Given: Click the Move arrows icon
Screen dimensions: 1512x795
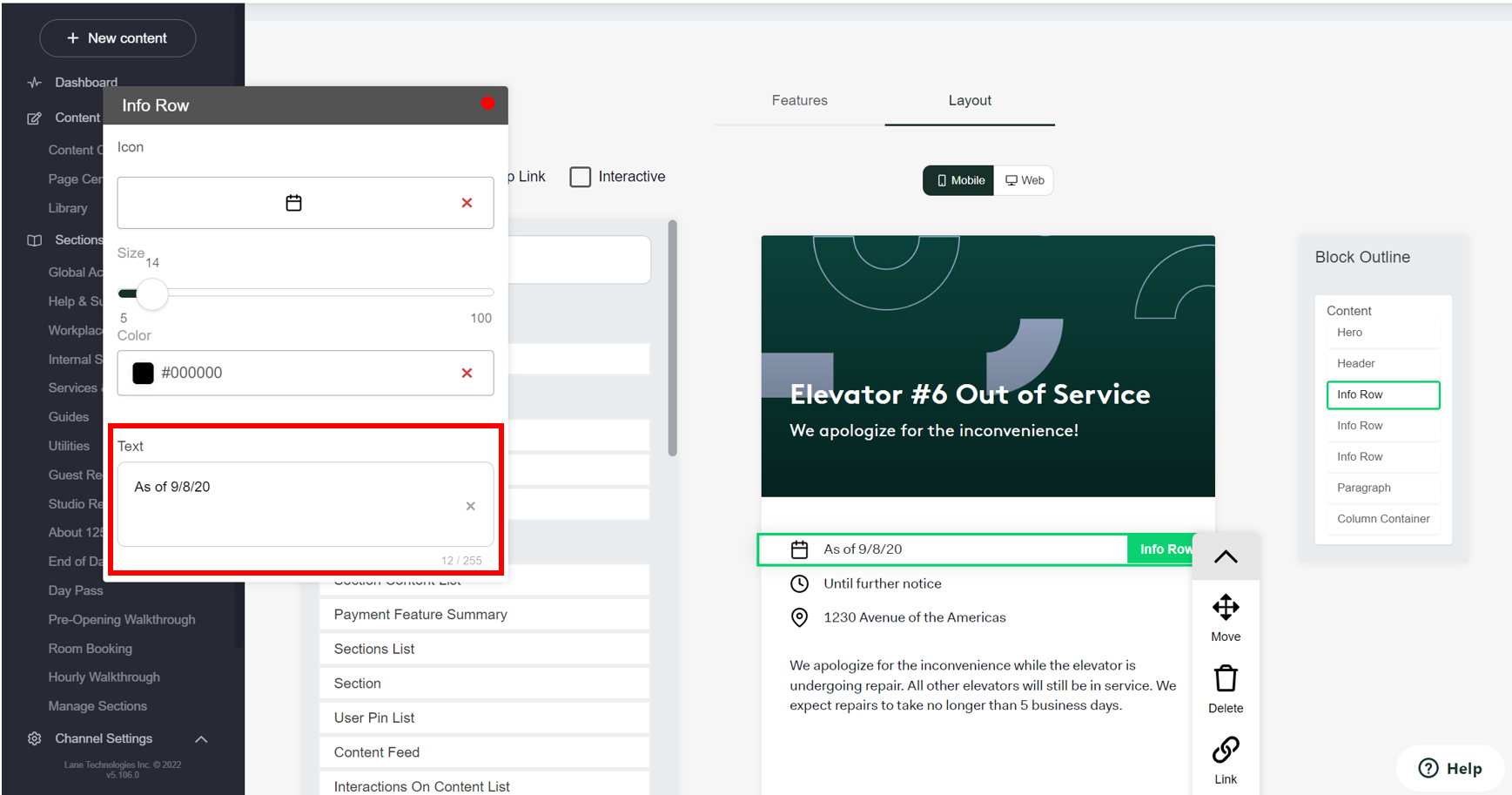Looking at the screenshot, I should tap(1225, 607).
